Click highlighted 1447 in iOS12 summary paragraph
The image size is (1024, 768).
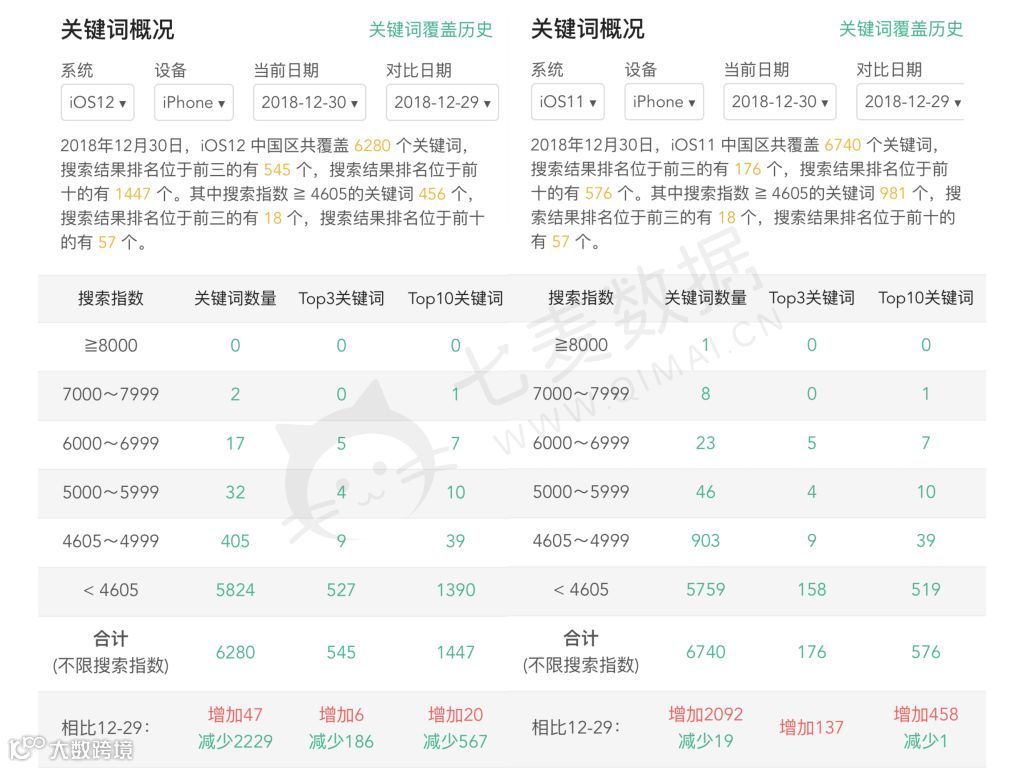click(133, 194)
